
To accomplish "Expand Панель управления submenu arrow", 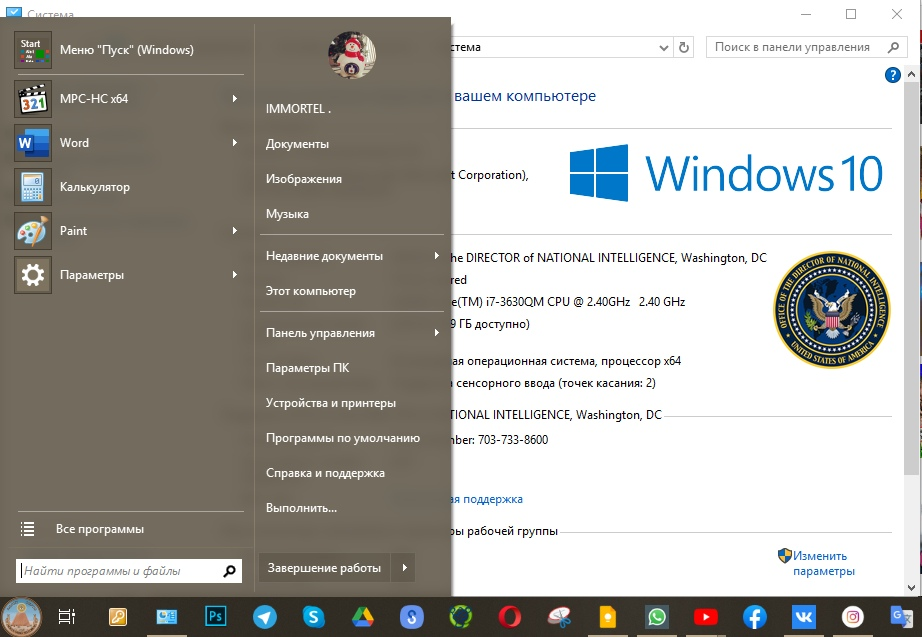I will coord(436,333).
